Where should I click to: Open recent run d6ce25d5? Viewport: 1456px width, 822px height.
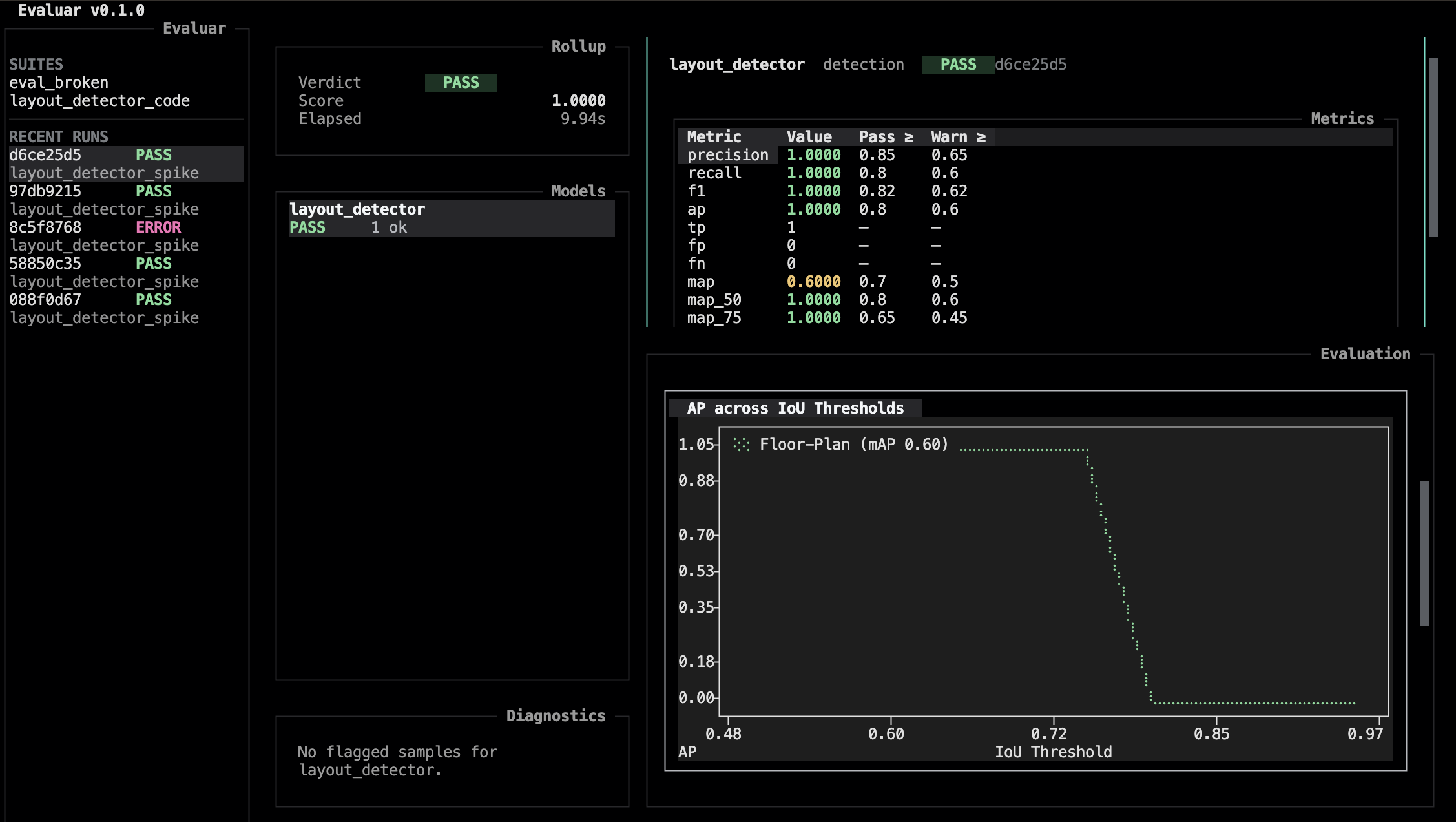click(127, 164)
